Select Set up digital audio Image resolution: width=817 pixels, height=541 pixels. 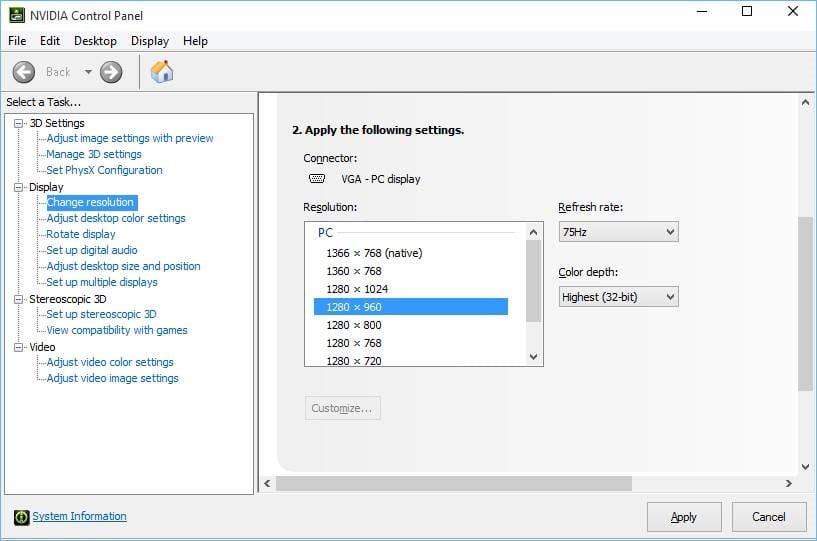coord(92,250)
